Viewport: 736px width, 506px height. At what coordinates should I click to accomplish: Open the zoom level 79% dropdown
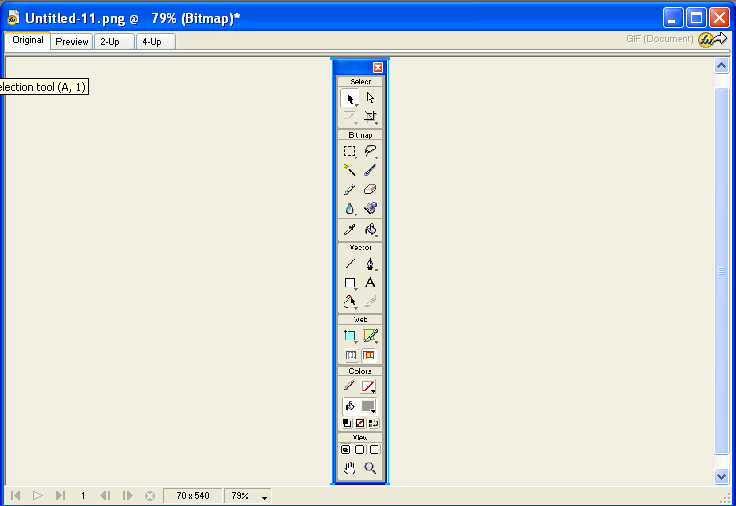pos(250,495)
